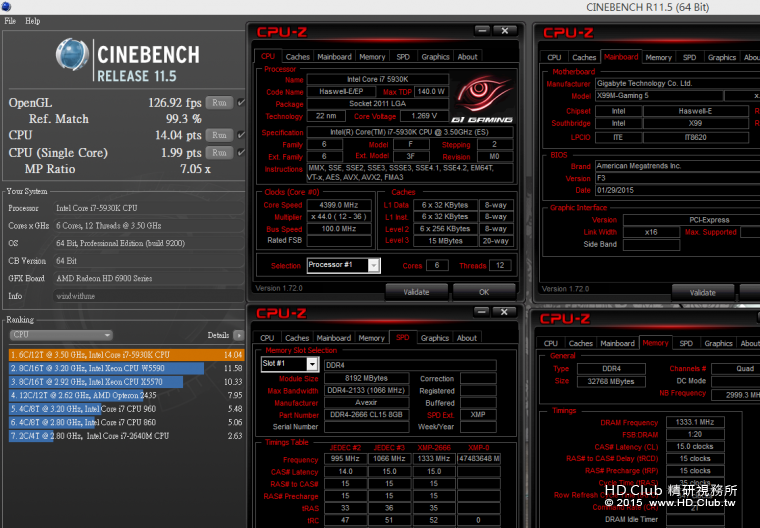Switch to Graphics tab in Memory CPU-Z window
Screen dimensions: 760x528
[718, 343]
